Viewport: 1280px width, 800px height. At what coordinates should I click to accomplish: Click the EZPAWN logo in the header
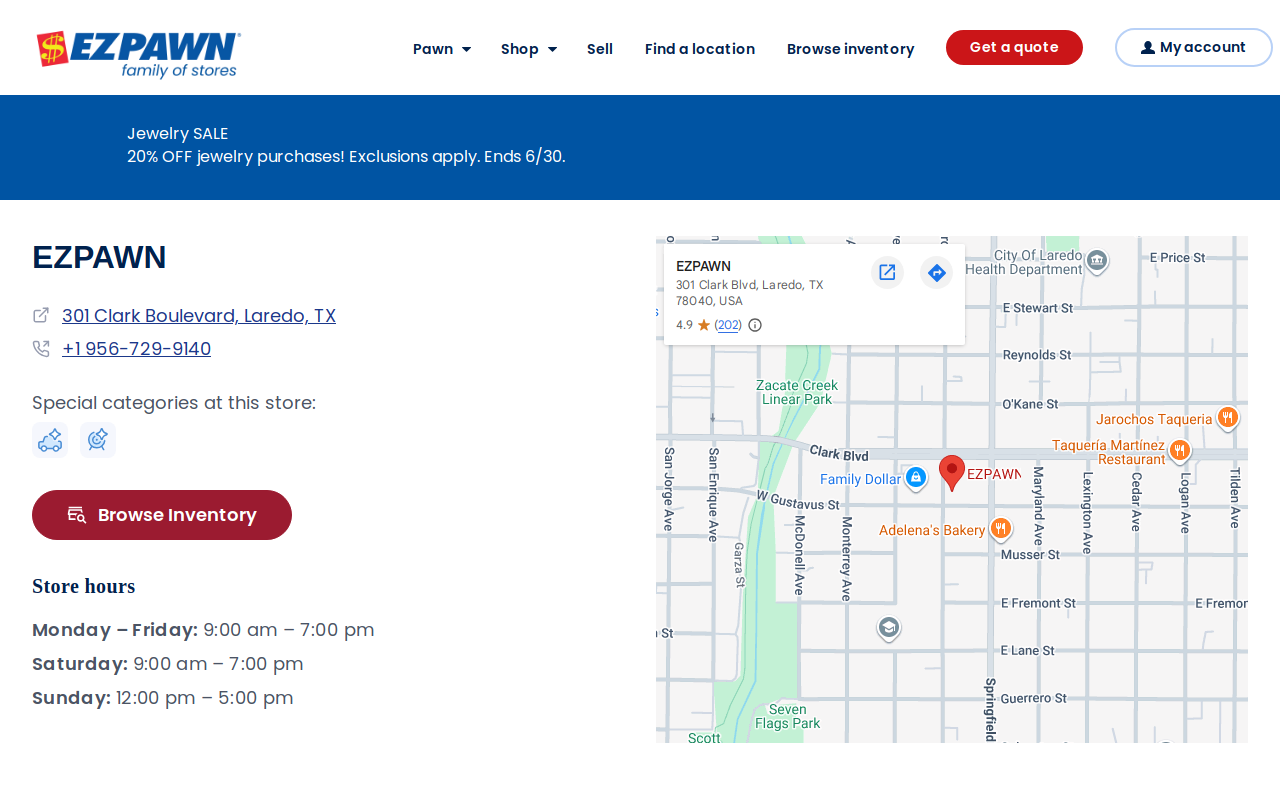tap(139, 54)
